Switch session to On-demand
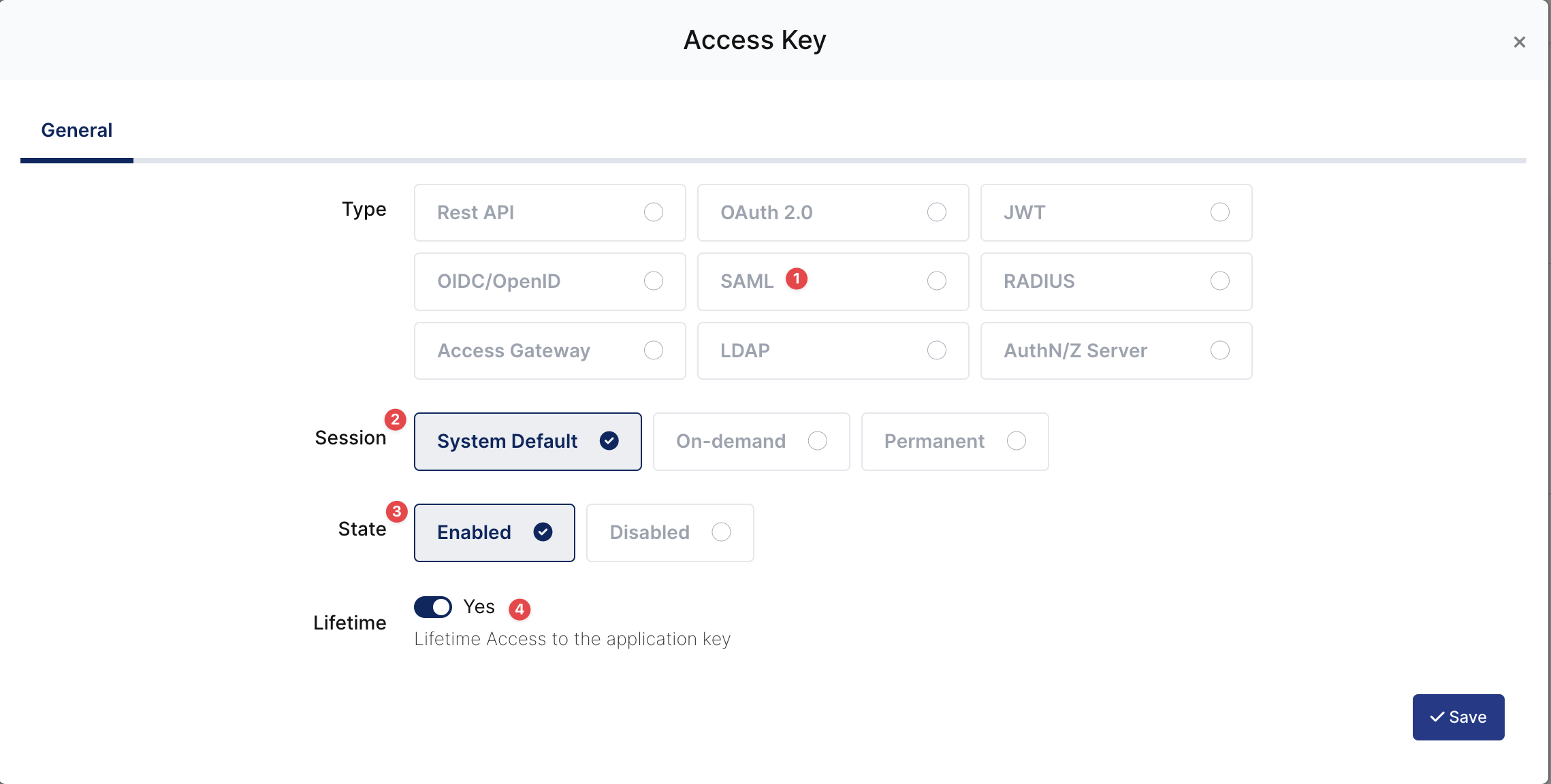The width and height of the screenshot is (1551, 784). tap(750, 442)
